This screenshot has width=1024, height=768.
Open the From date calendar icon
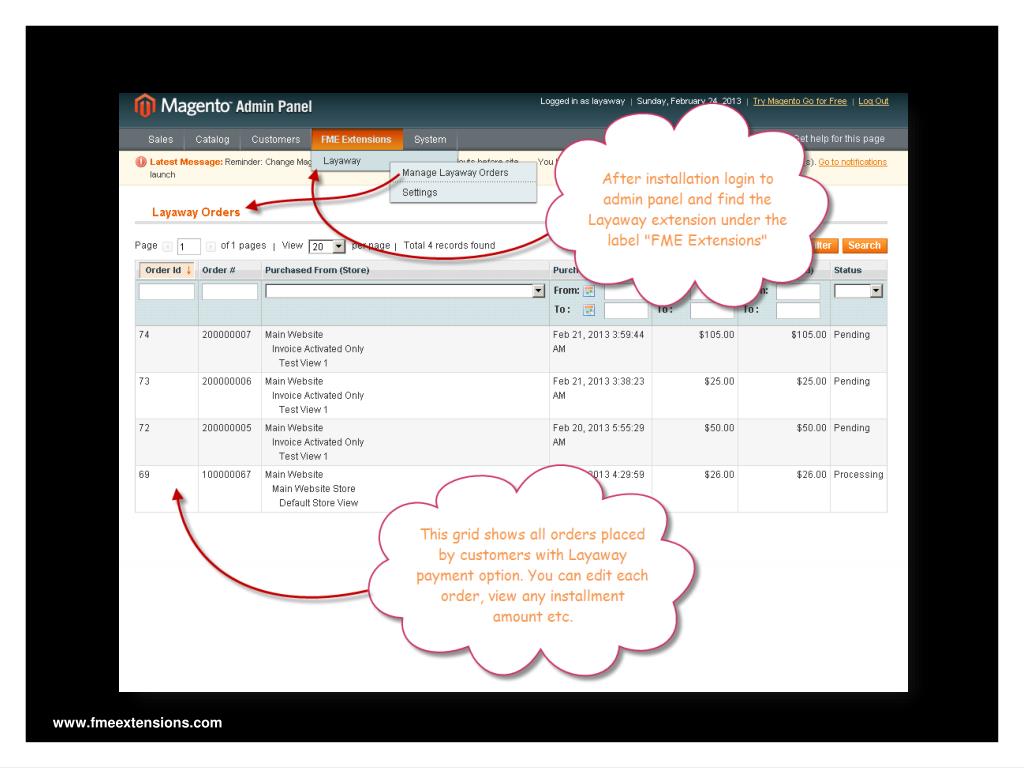tap(589, 291)
